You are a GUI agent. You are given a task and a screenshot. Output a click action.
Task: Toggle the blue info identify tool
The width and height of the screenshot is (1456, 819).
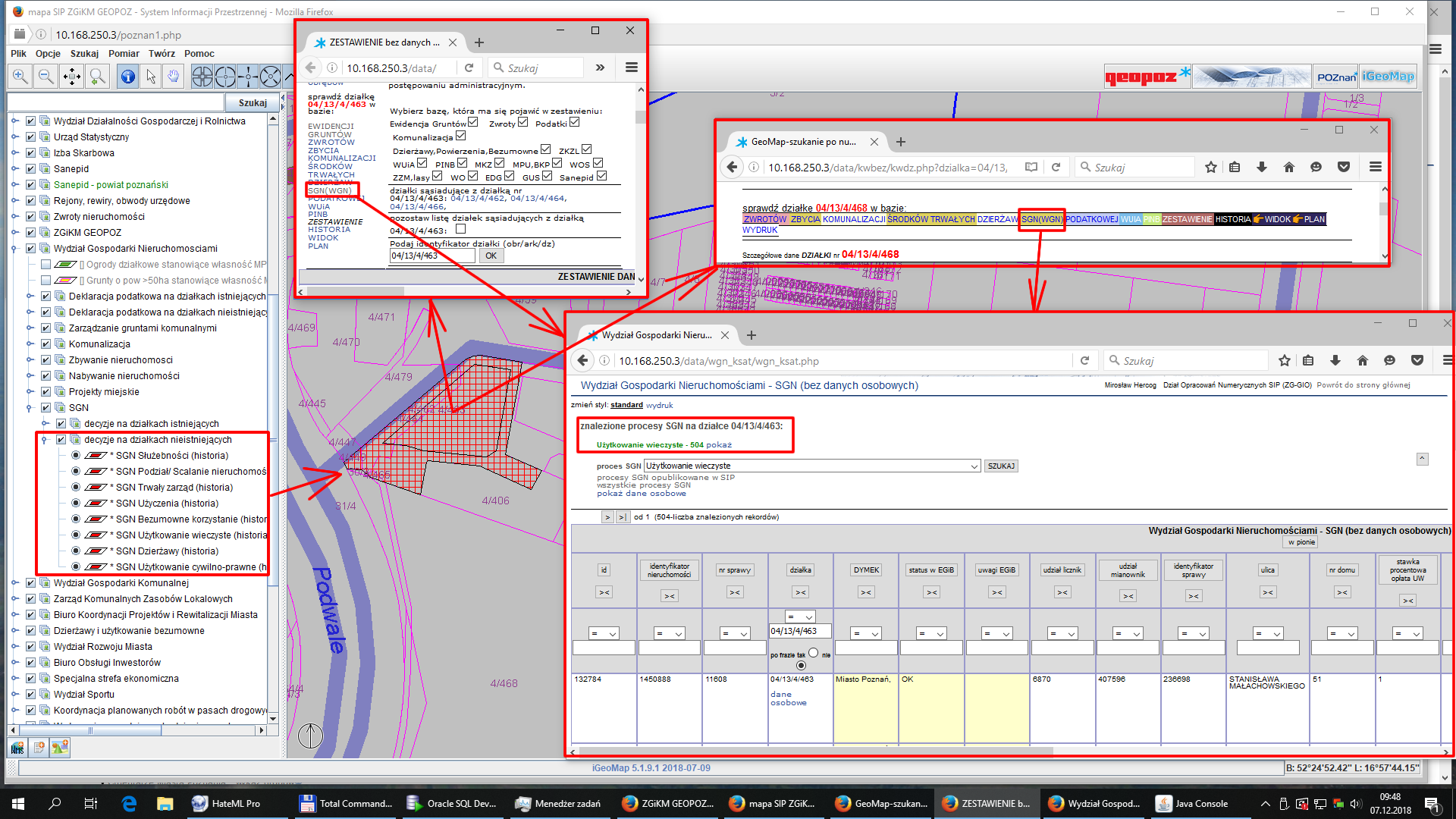(x=127, y=77)
